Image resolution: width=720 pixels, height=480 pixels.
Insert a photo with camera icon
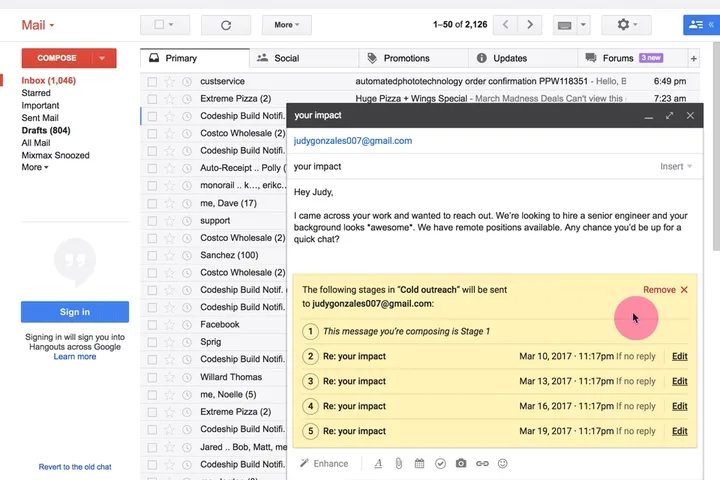pyautogui.click(x=461, y=463)
